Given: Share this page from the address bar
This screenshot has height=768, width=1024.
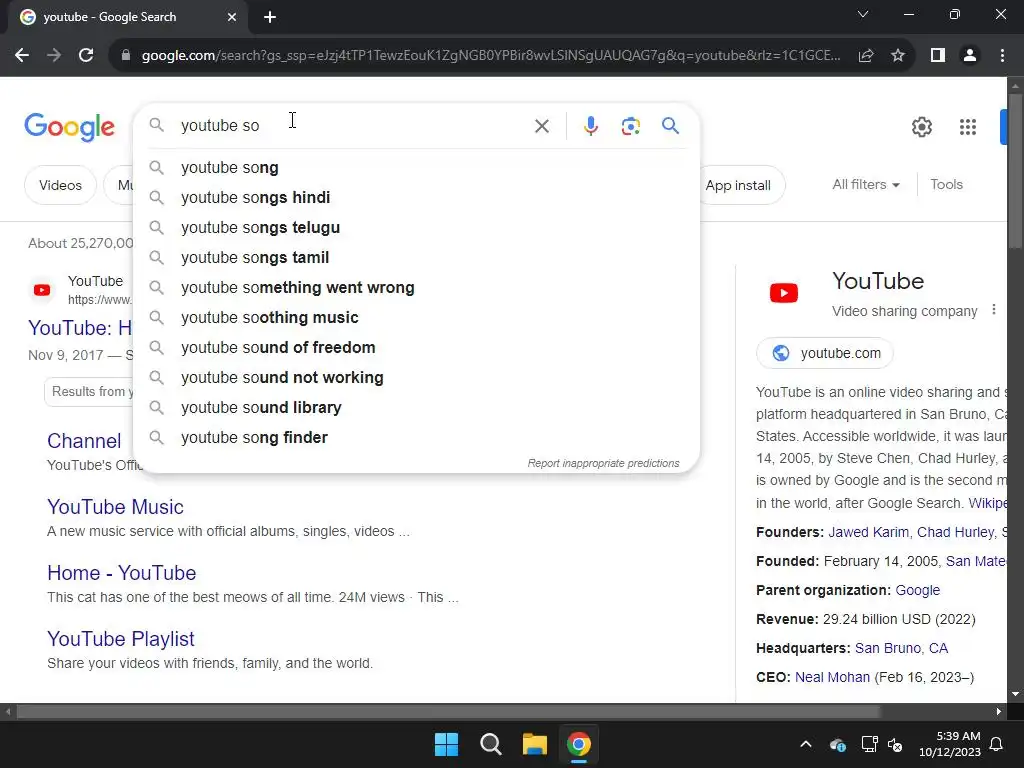Looking at the screenshot, I should [x=866, y=56].
